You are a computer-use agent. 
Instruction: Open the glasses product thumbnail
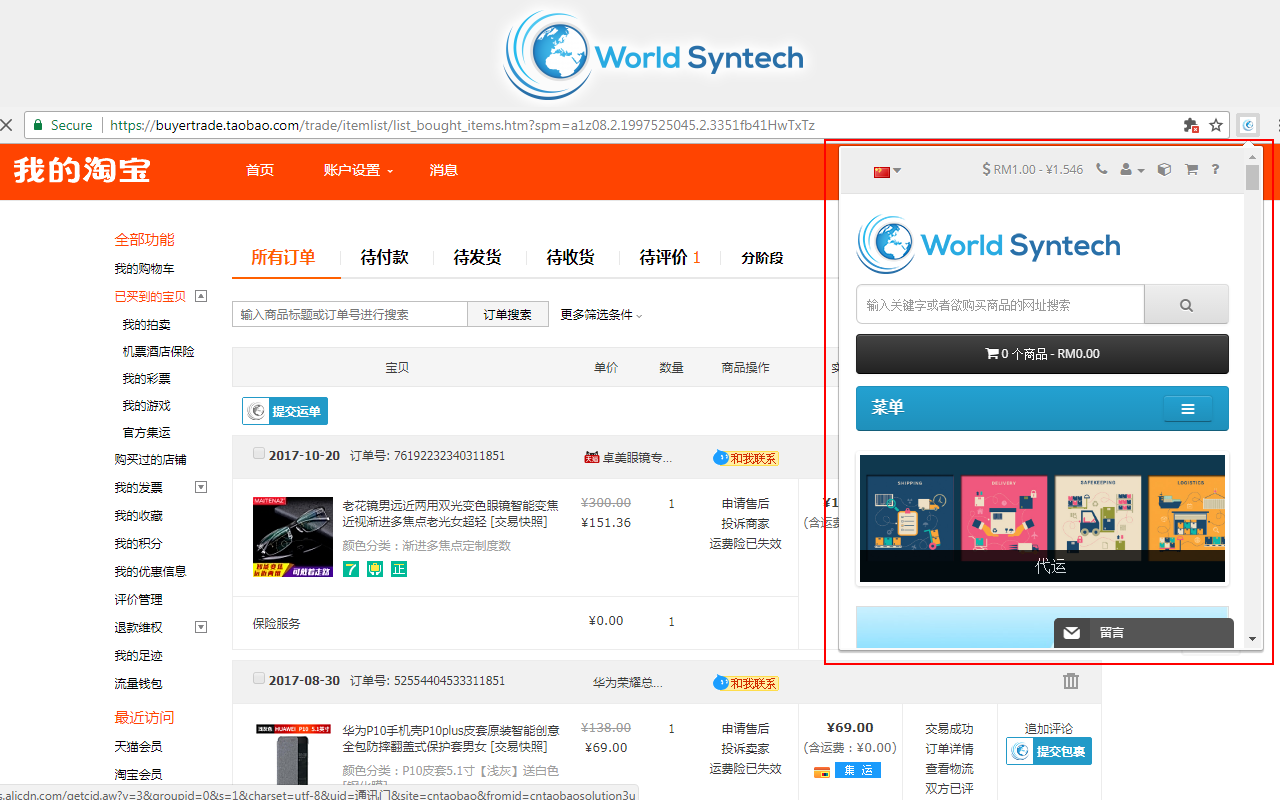click(293, 537)
